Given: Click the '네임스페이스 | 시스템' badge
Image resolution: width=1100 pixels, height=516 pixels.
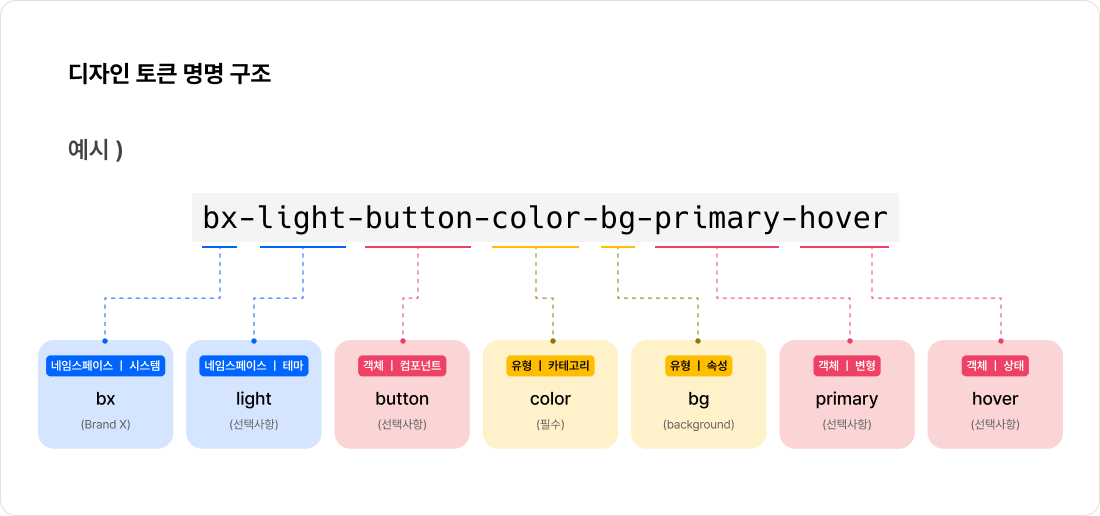Looking at the screenshot, I should point(105,366).
